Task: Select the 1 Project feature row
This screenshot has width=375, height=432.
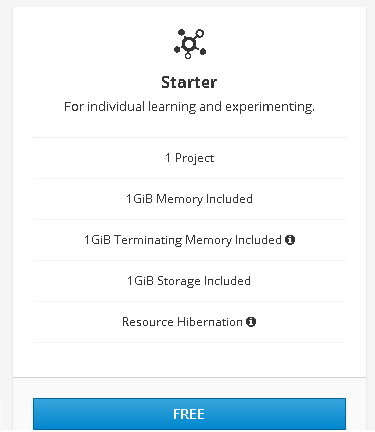Action: [x=189, y=158]
